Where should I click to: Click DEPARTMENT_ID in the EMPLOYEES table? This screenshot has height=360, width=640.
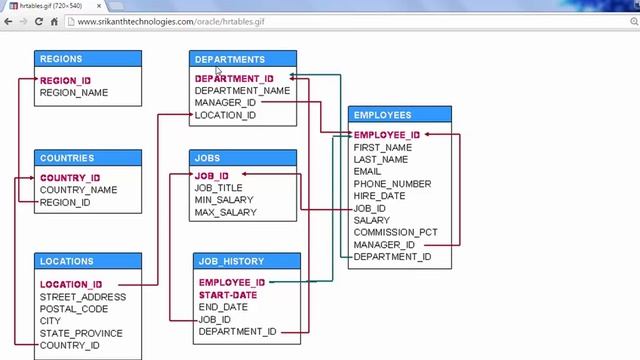pyautogui.click(x=392, y=257)
